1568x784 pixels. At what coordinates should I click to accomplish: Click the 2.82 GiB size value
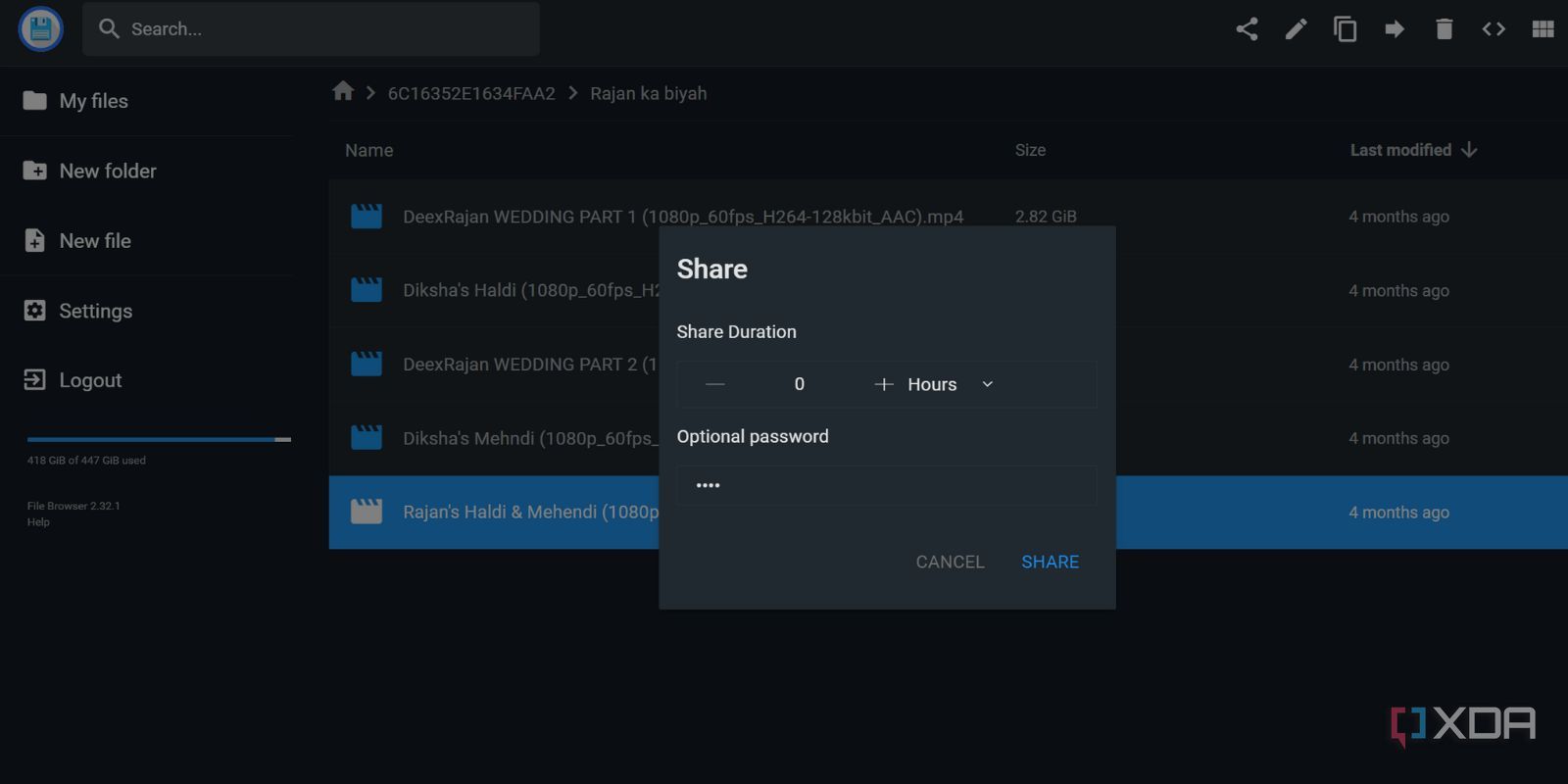coord(1046,217)
